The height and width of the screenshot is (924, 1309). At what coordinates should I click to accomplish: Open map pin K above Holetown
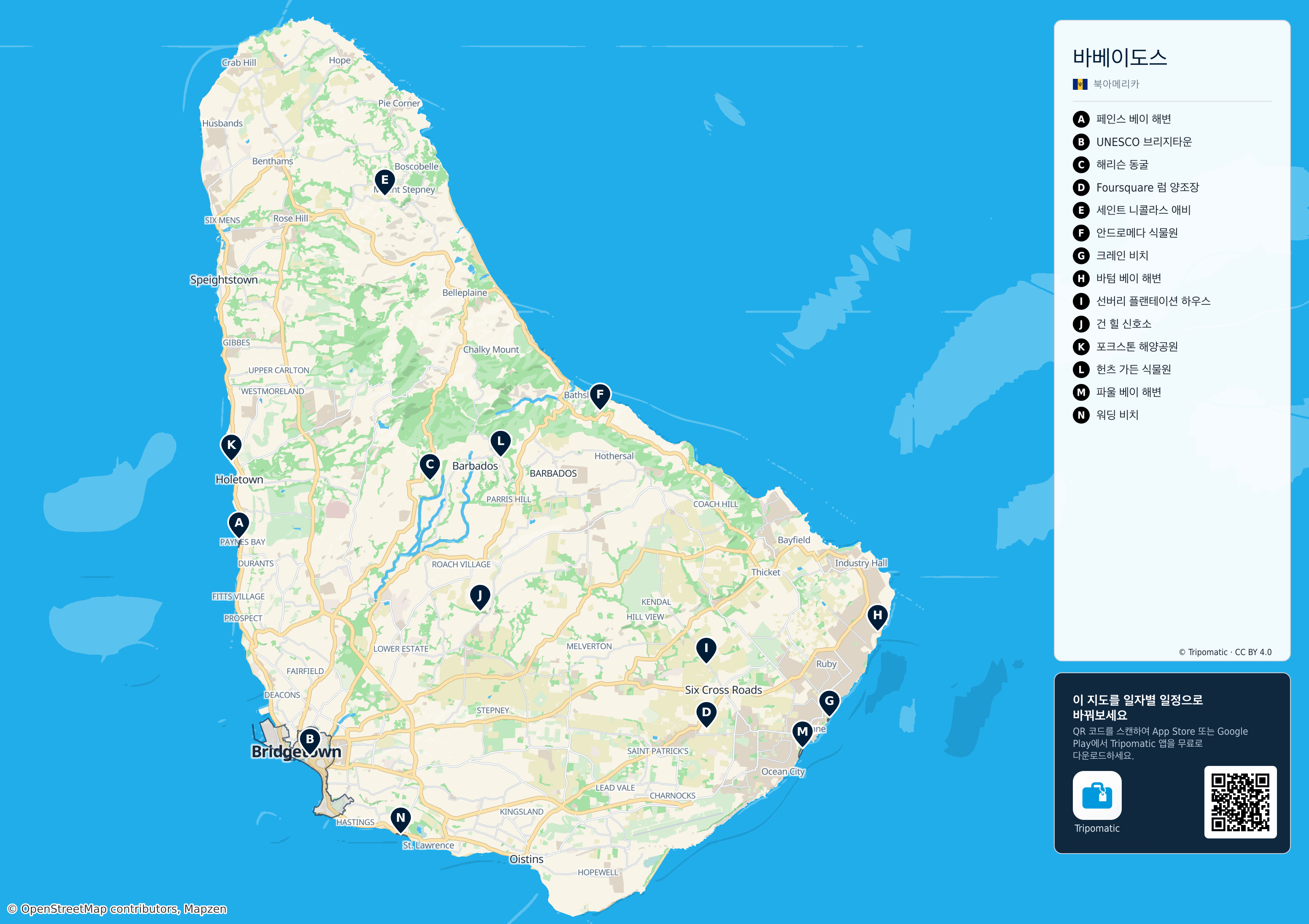(x=231, y=447)
